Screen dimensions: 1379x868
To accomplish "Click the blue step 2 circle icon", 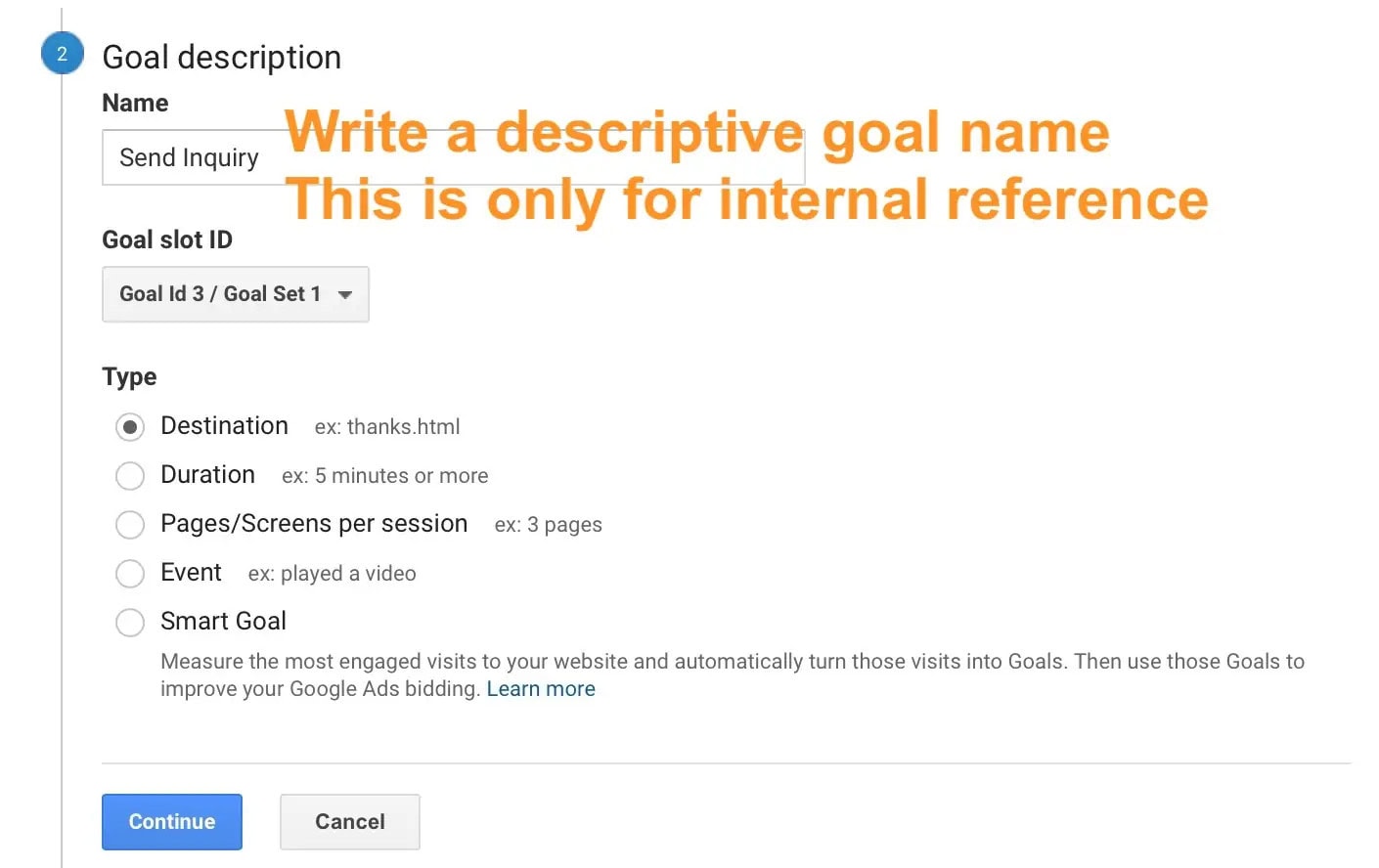I will [x=62, y=54].
